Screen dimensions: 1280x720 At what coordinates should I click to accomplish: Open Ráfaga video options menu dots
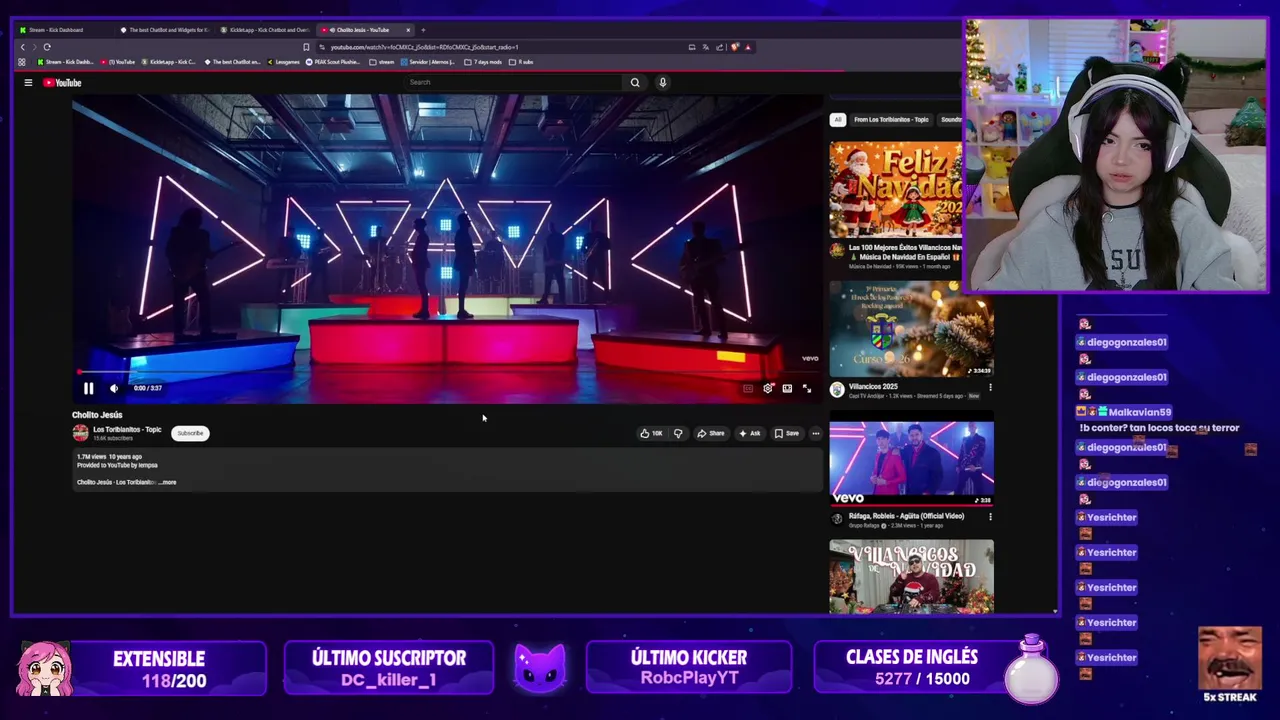990,517
